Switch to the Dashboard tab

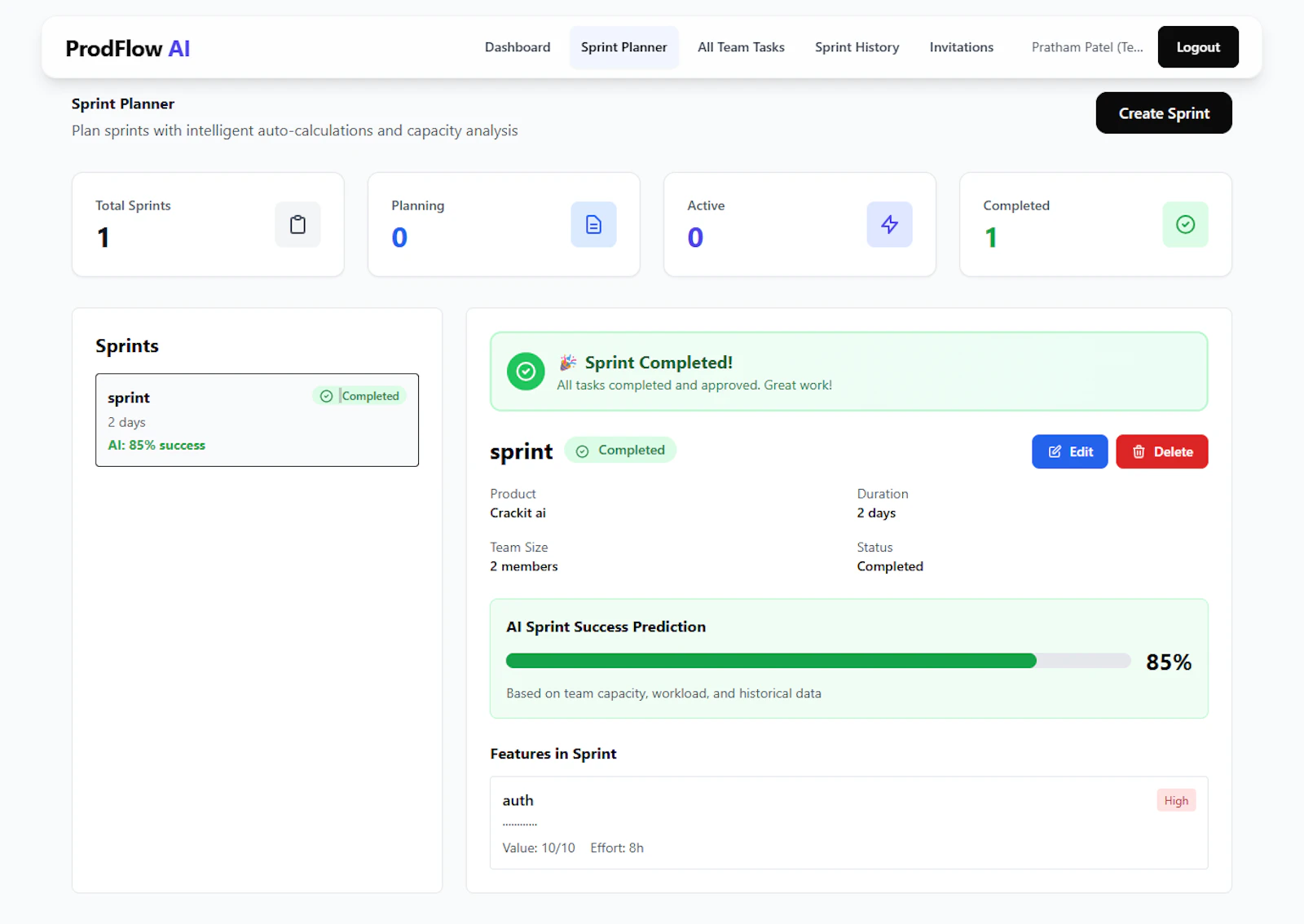pos(517,46)
